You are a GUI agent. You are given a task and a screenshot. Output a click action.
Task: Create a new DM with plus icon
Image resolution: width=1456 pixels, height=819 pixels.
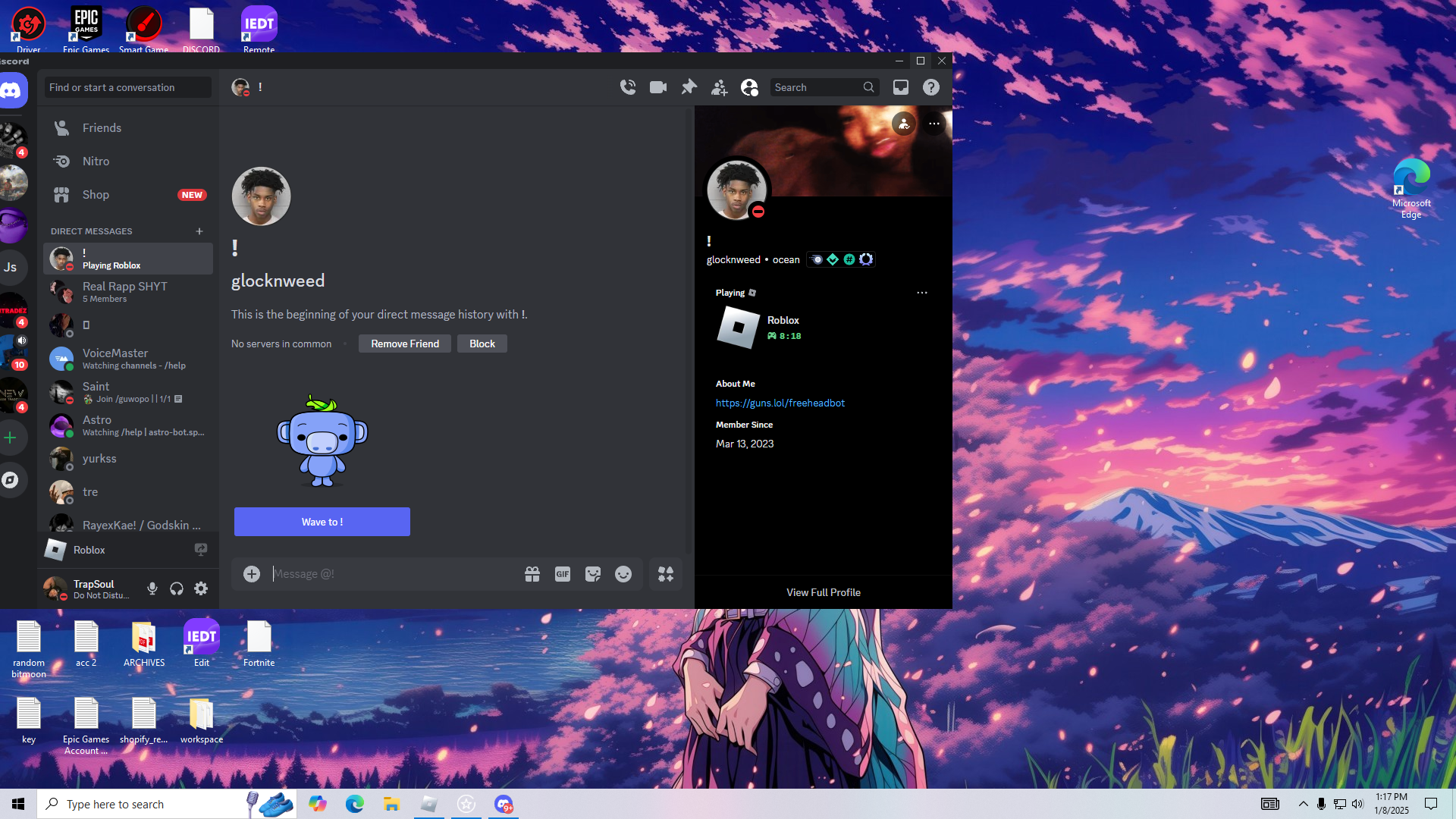pyautogui.click(x=199, y=231)
